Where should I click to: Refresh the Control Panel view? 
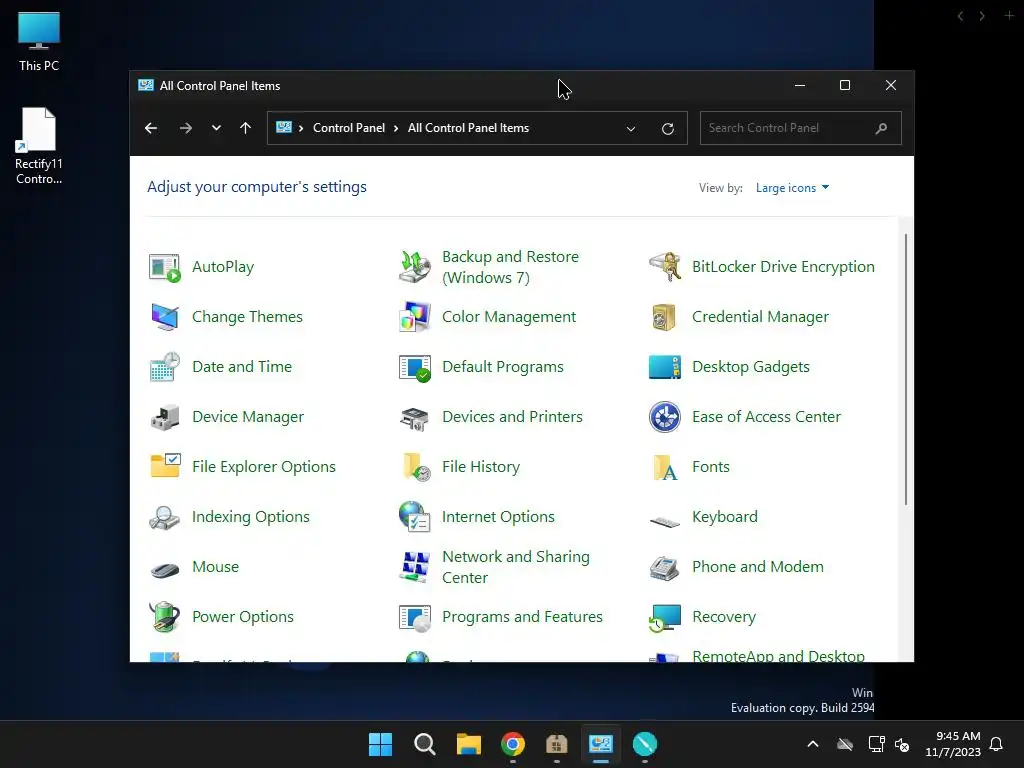click(x=667, y=129)
